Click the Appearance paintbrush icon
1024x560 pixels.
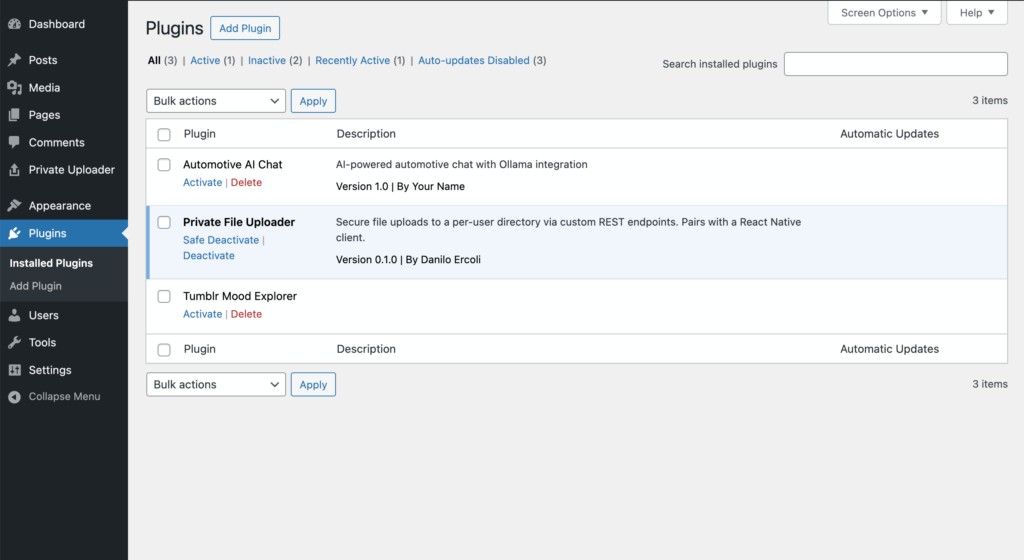14,206
